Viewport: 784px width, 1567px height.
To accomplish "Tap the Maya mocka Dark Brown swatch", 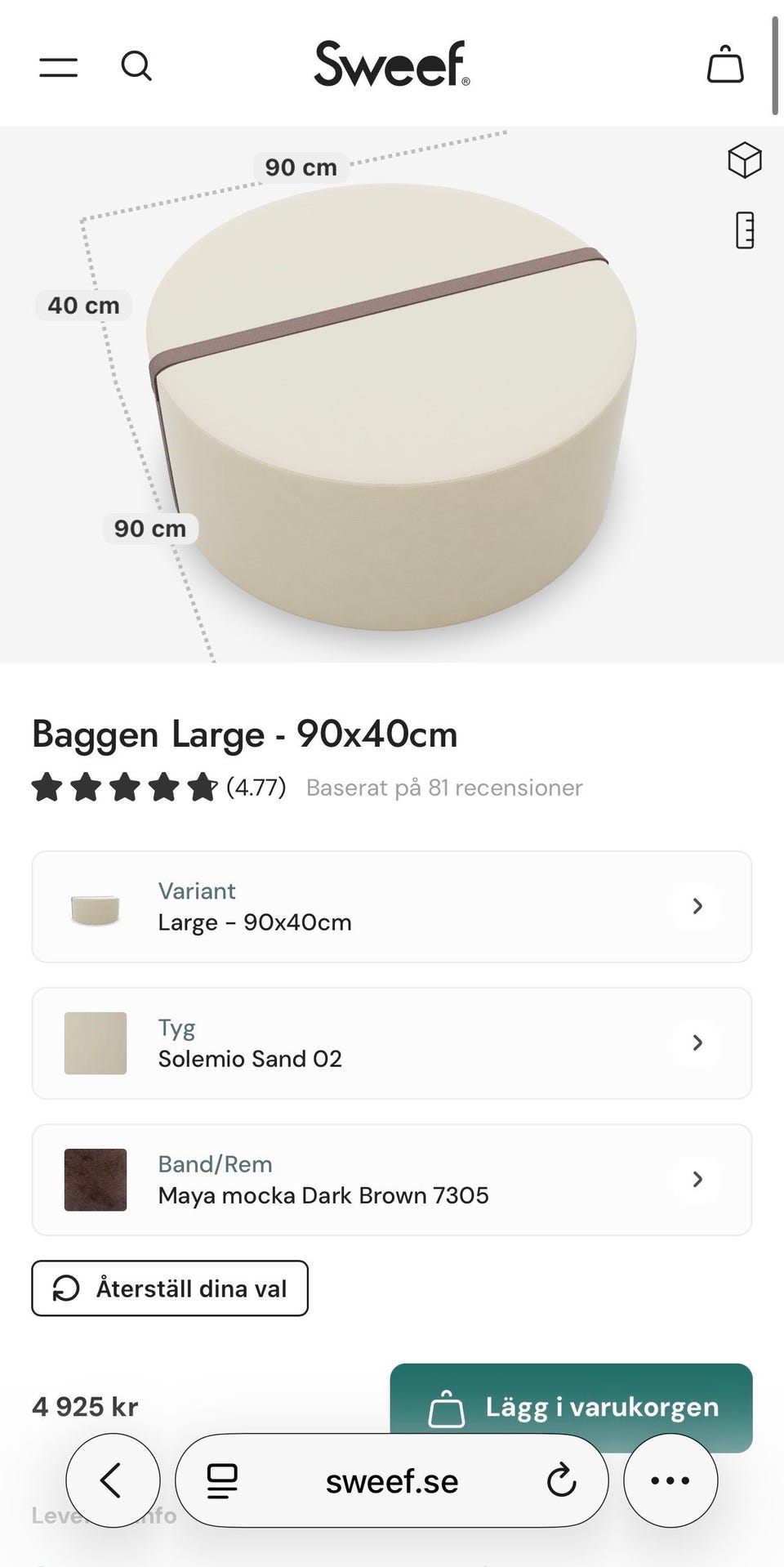I will (x=96, y=1179).
